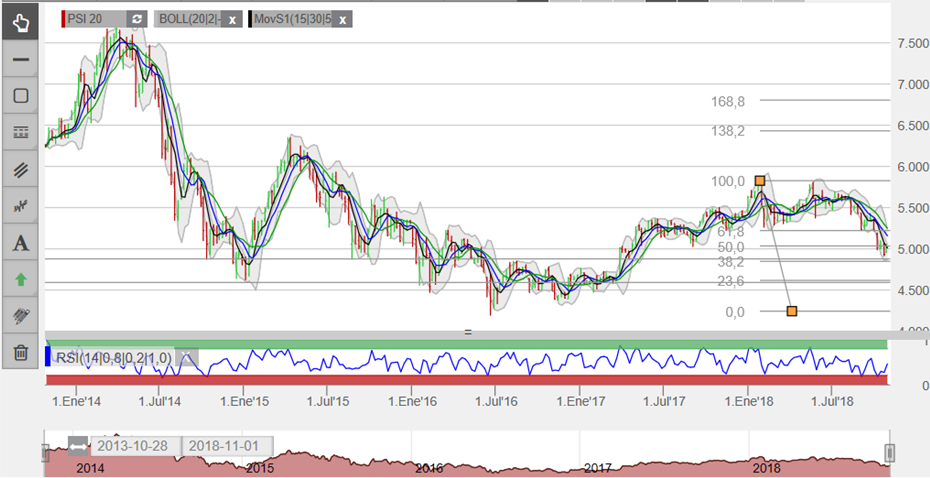Refresh the PSI 20 instrument

tap(137, 19)
